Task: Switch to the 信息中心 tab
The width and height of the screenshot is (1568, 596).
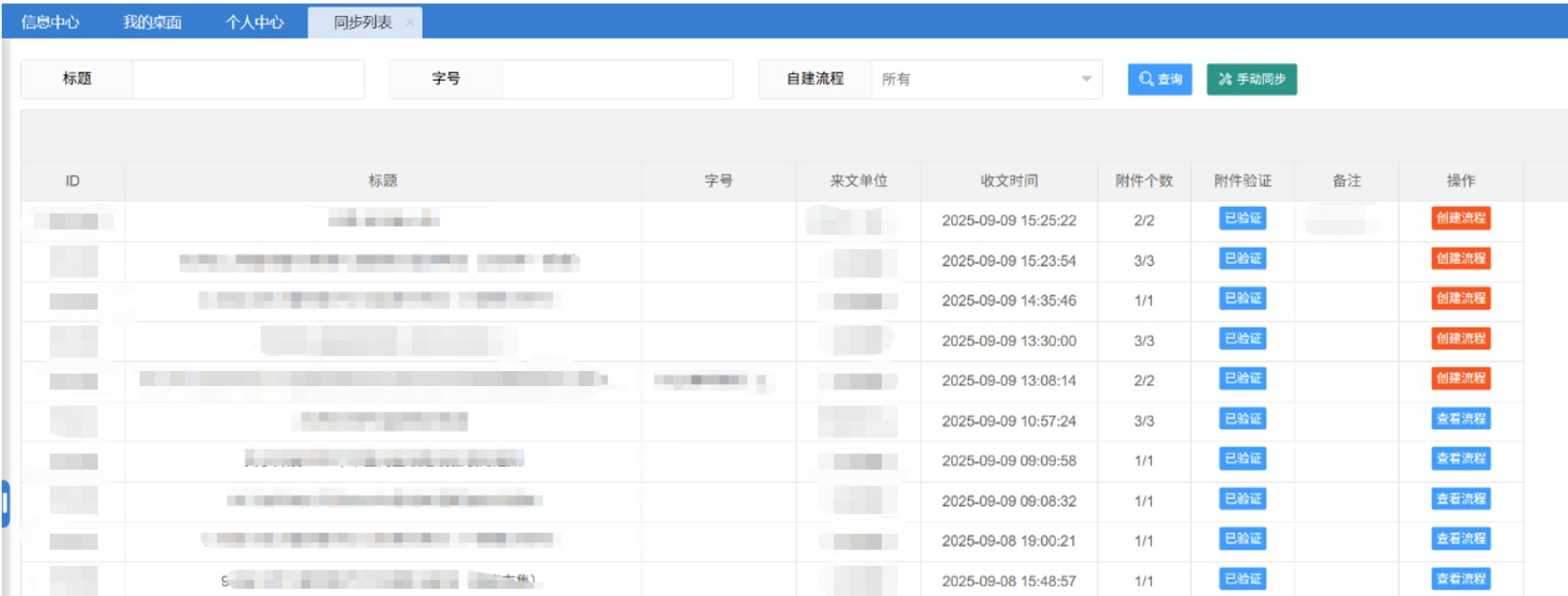Action: click(x=51, y=22)
